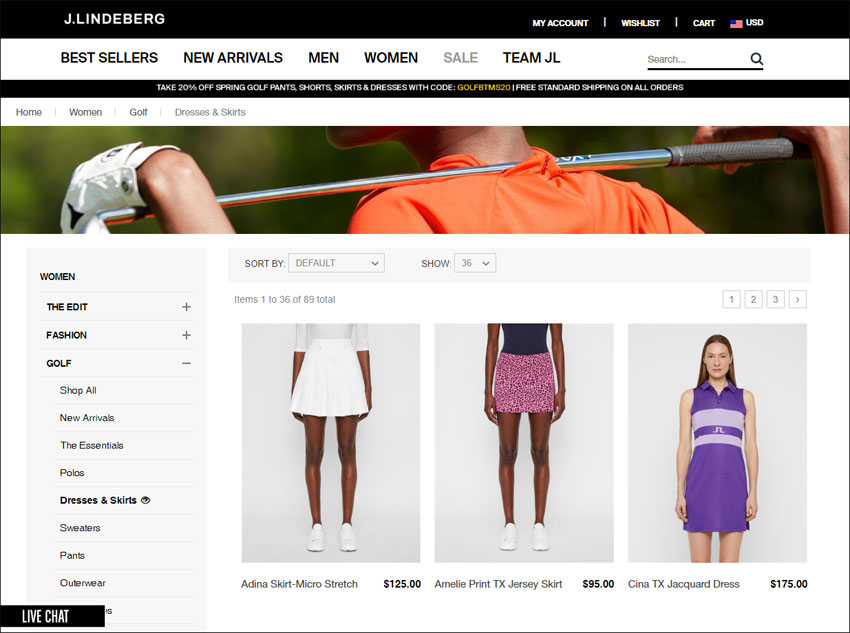Select Pants in sidebar
The image size is (850, 633).
[72, 556]
